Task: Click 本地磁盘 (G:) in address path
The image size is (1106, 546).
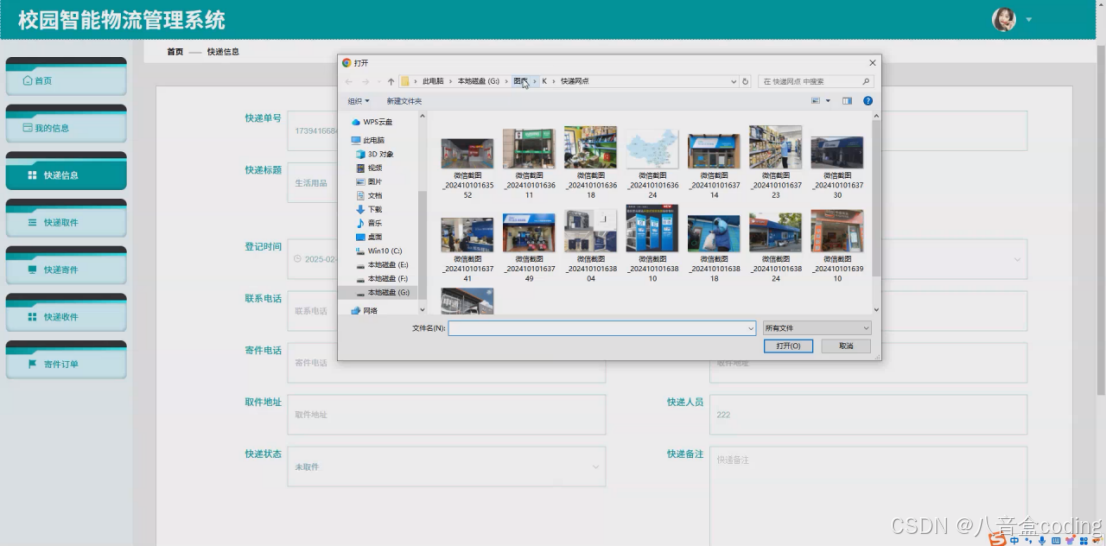Action: pyautogui.click(x=478, y=81)
